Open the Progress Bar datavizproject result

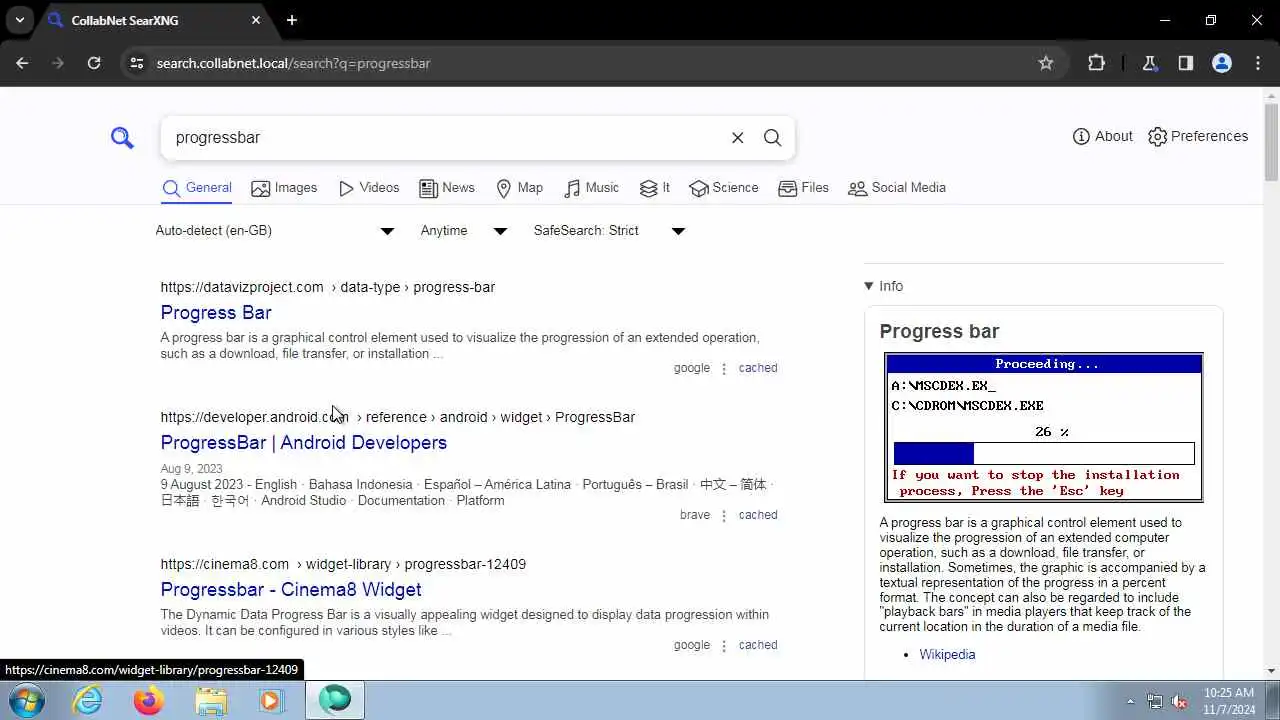pos(216,313)
